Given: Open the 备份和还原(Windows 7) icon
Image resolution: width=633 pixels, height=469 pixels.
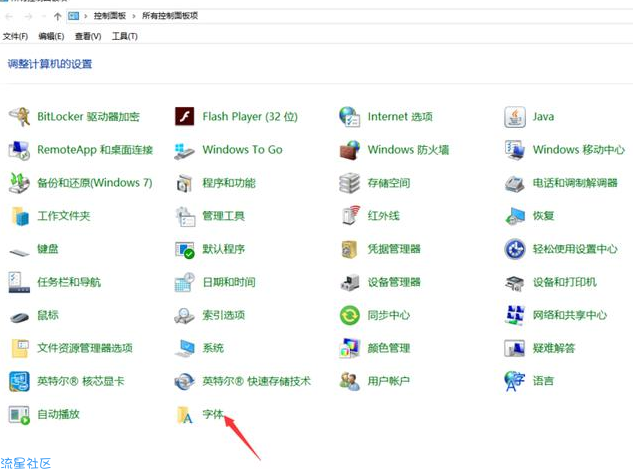Looking at the screenshot, I should (x=19, y=183).
